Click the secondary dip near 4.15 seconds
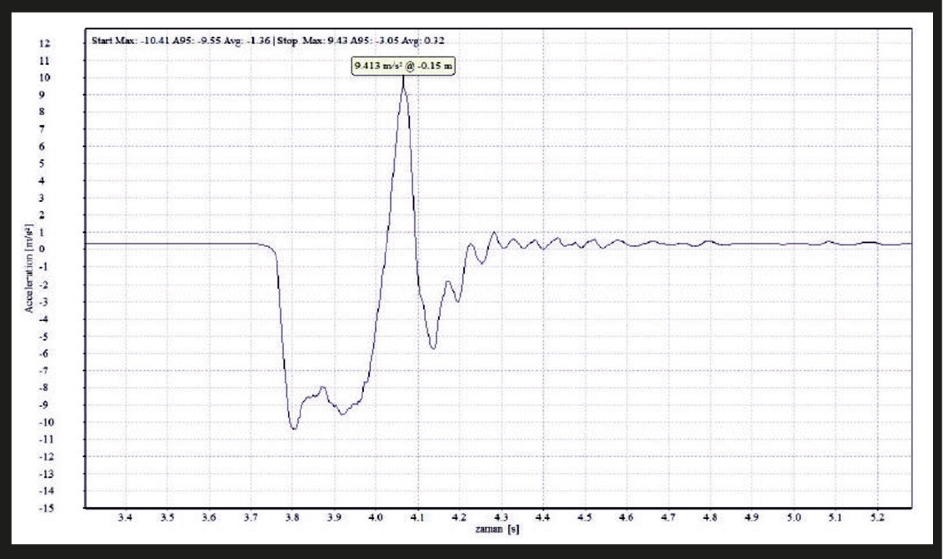The height and width of the screenshot is (559, 943). pos(433,347)
